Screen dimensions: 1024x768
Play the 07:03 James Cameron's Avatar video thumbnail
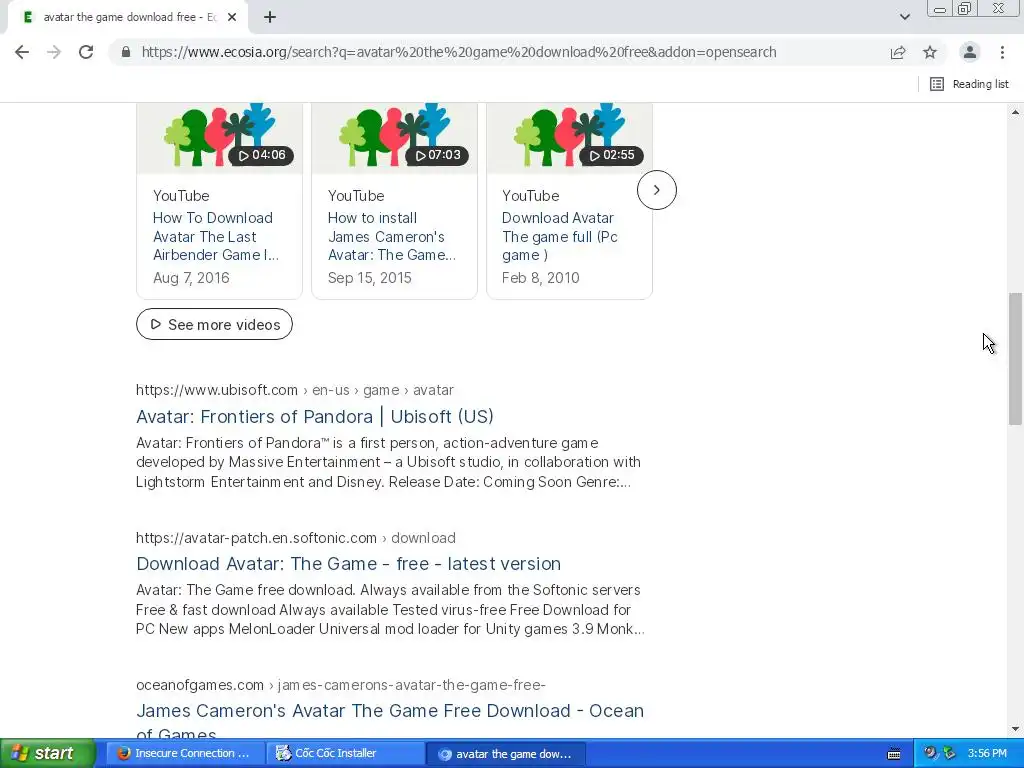(394, 137)
